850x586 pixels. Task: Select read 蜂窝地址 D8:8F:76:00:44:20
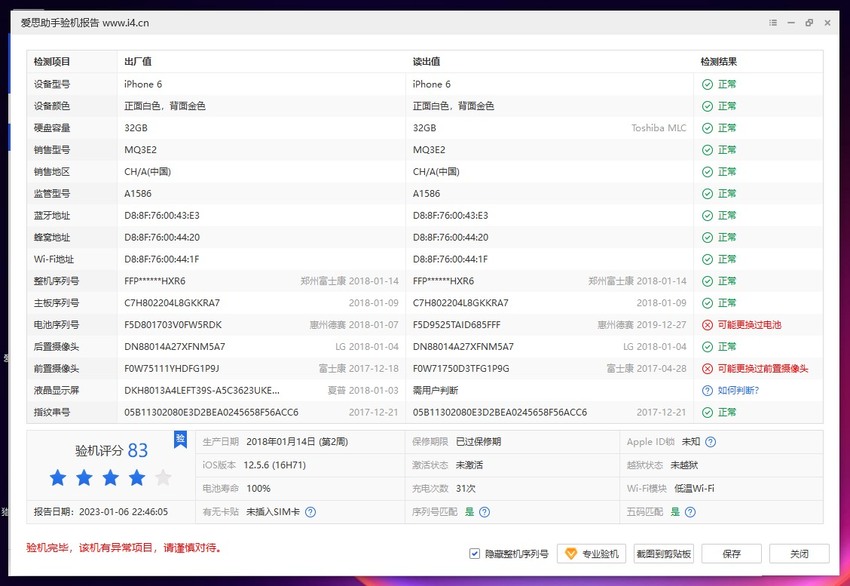tap(450, 237)
